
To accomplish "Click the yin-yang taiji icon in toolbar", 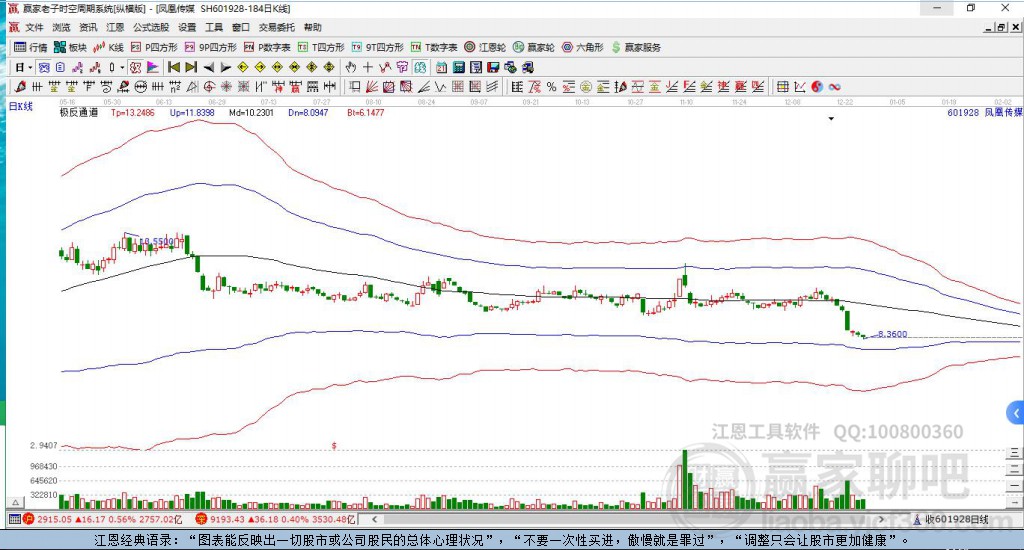I will pos(816,87).
